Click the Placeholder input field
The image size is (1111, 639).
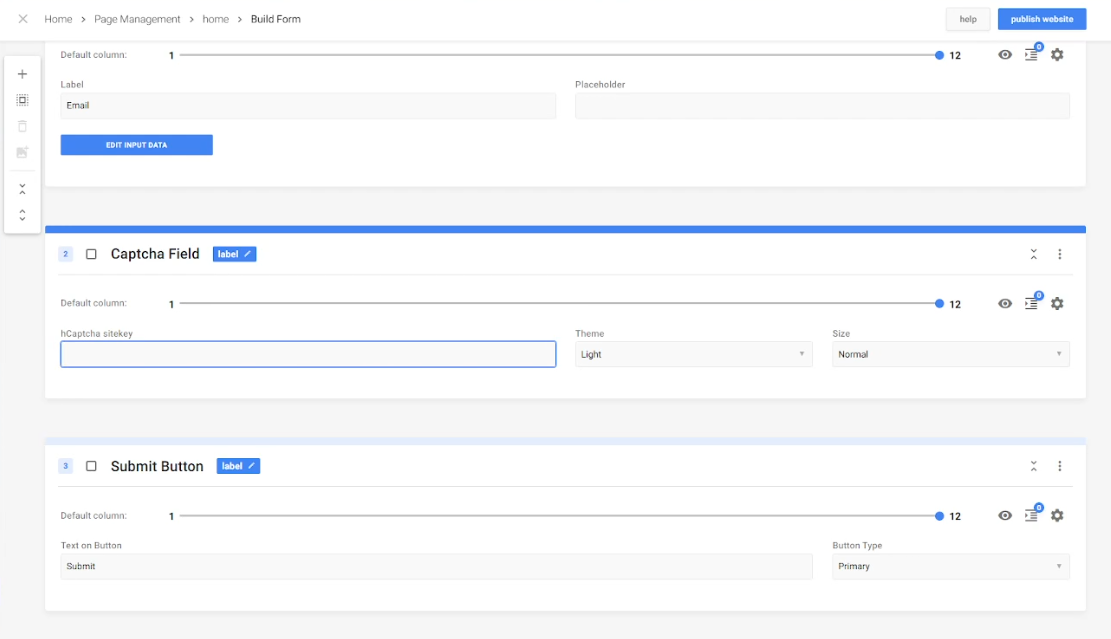point(822,106)
